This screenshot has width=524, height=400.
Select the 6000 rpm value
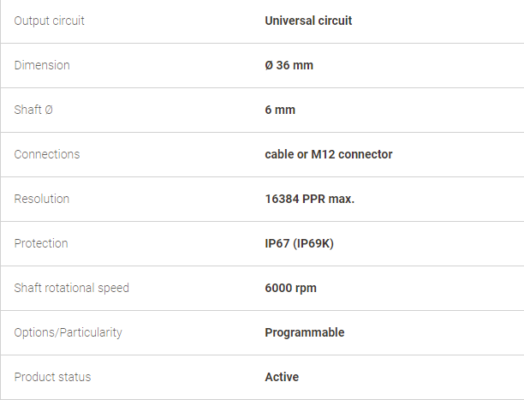290,288
